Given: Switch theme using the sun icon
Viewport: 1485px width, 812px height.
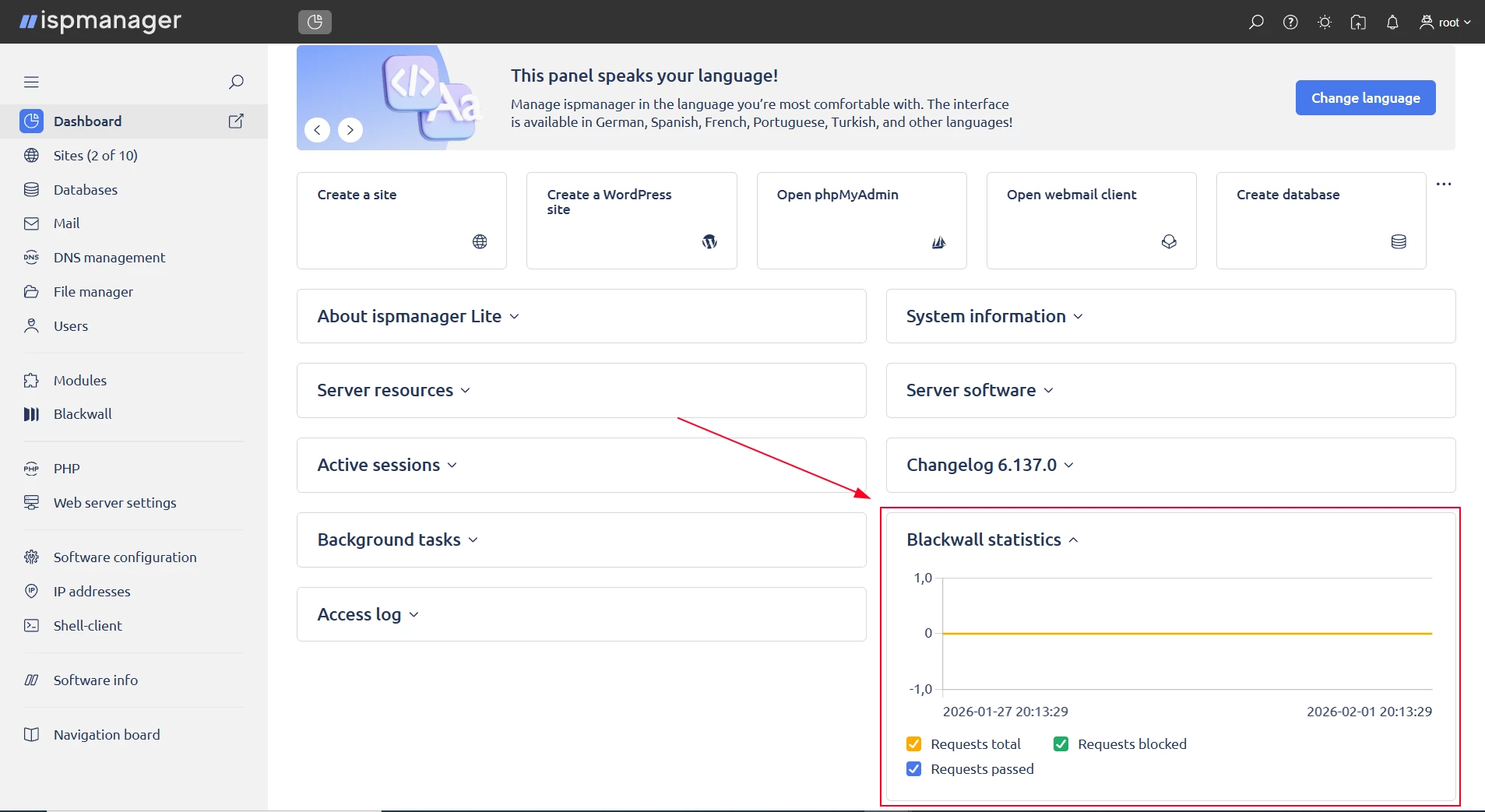Looking at the screenshot, I should tap(1325, 23).
